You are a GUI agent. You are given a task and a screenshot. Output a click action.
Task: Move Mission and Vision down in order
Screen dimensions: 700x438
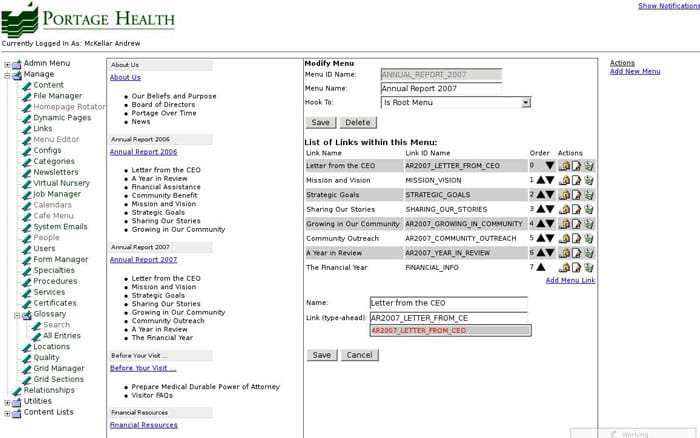coord(550,180)
